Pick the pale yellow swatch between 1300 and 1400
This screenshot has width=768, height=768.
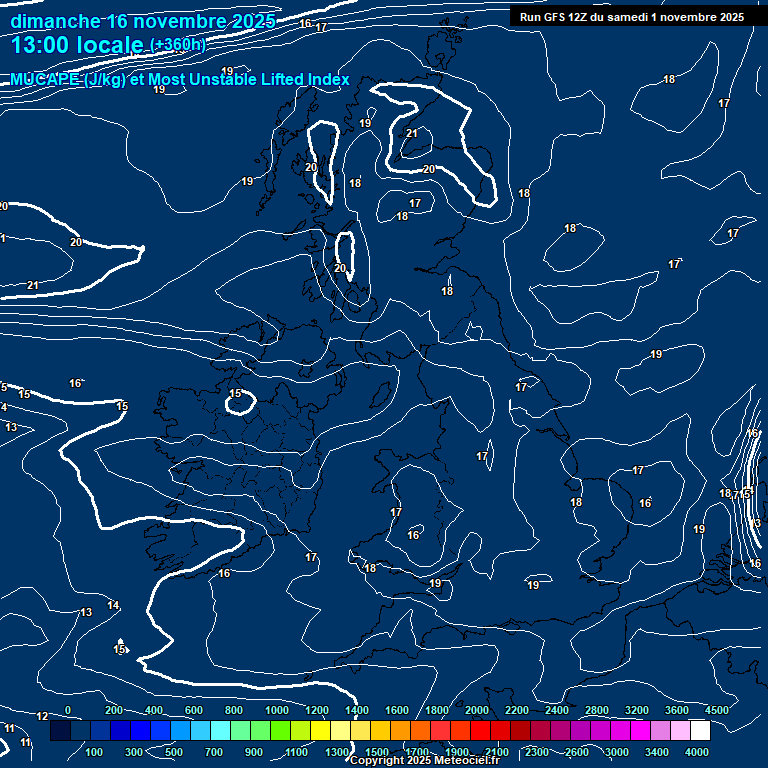click(x=341, y=730)
